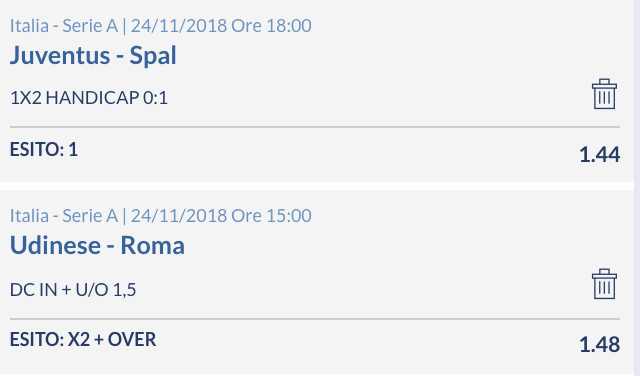Select the Italia - Serie A league label at 18:00
Image resolution: width=640 pixels, height=376 pixels.
pyautogui.click(x=64, y=26)
